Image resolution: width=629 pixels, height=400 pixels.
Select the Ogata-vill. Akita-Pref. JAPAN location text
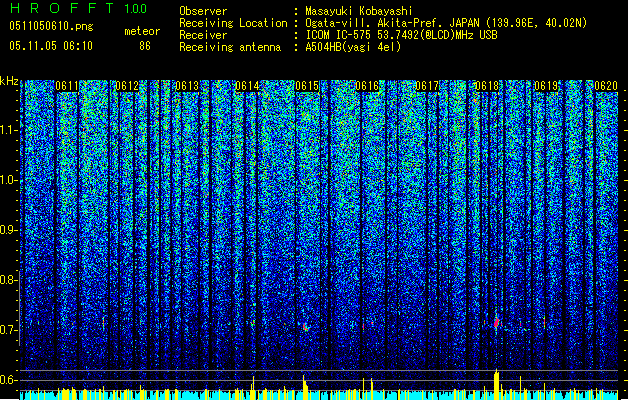tap(446, 23)
